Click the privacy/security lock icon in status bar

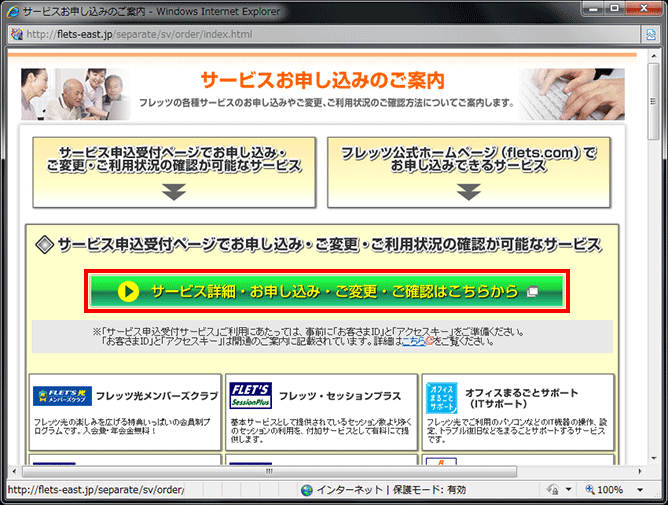click(x=553, y=490)
